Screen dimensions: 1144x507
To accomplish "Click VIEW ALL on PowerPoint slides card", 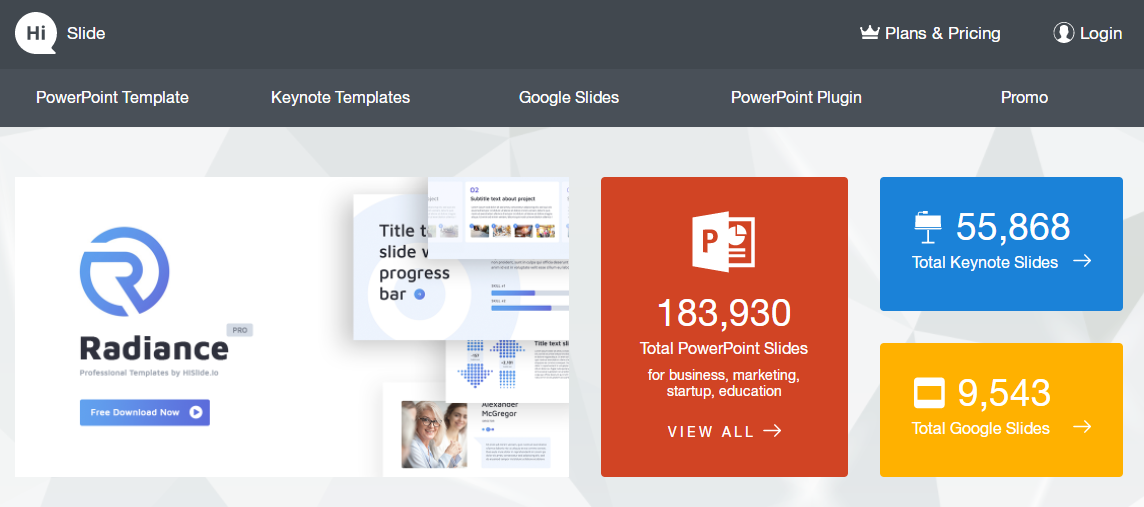I will click(x=724, y=431).
